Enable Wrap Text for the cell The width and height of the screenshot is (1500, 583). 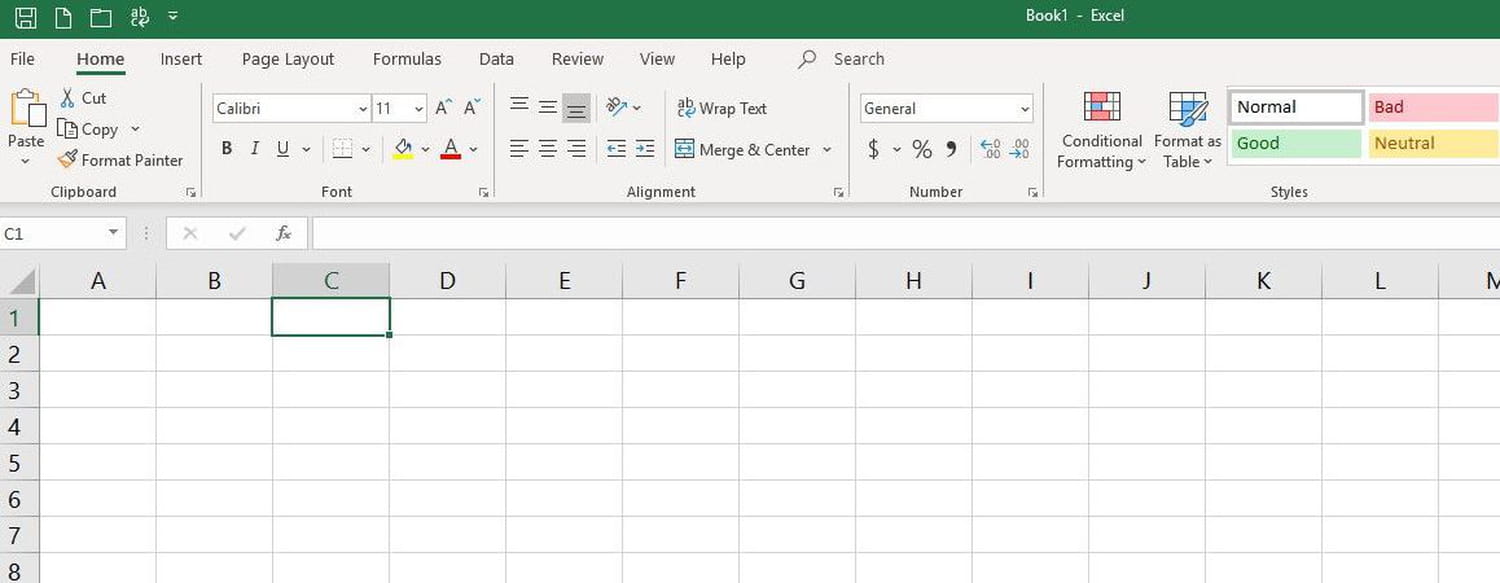[722, 108]
